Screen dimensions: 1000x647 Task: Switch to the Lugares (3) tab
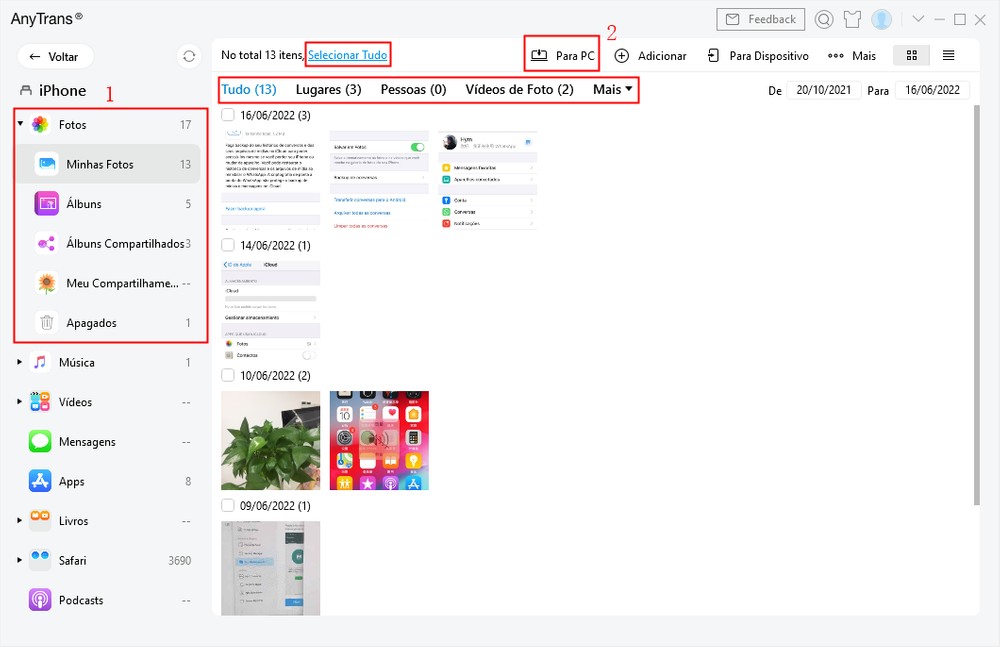(x=328, y=89)
